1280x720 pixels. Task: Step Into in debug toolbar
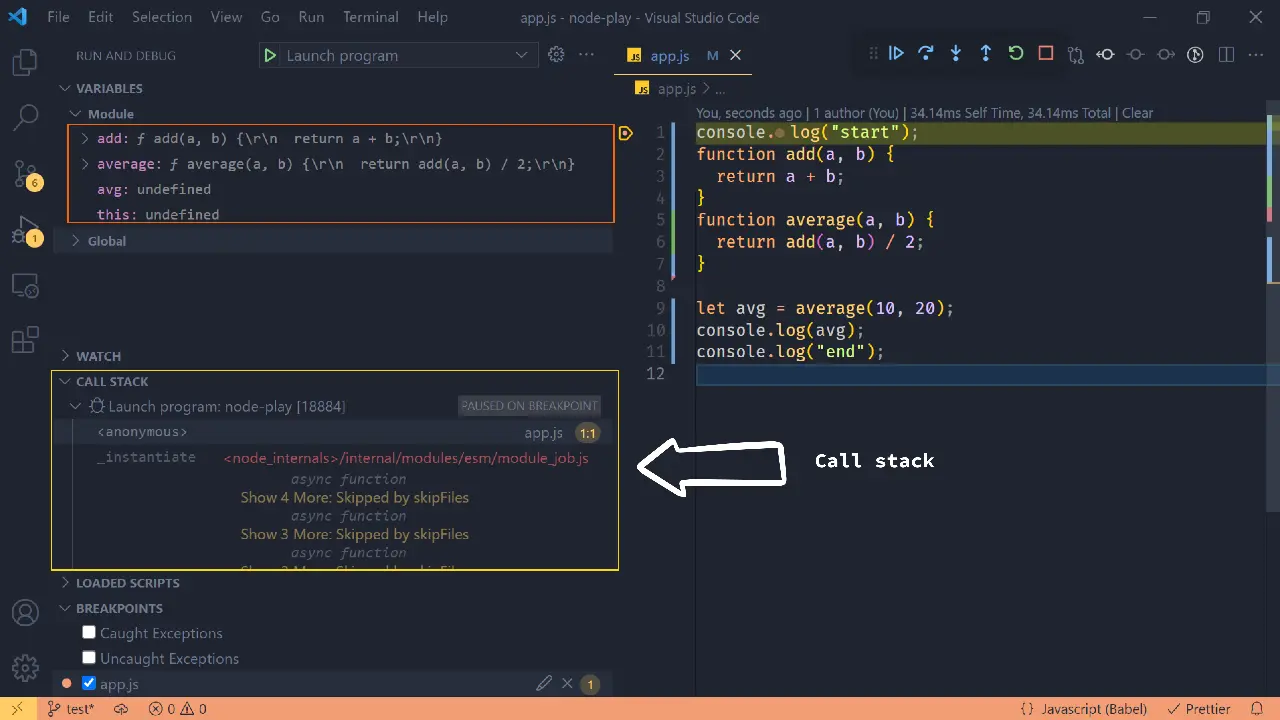point(956,54)
